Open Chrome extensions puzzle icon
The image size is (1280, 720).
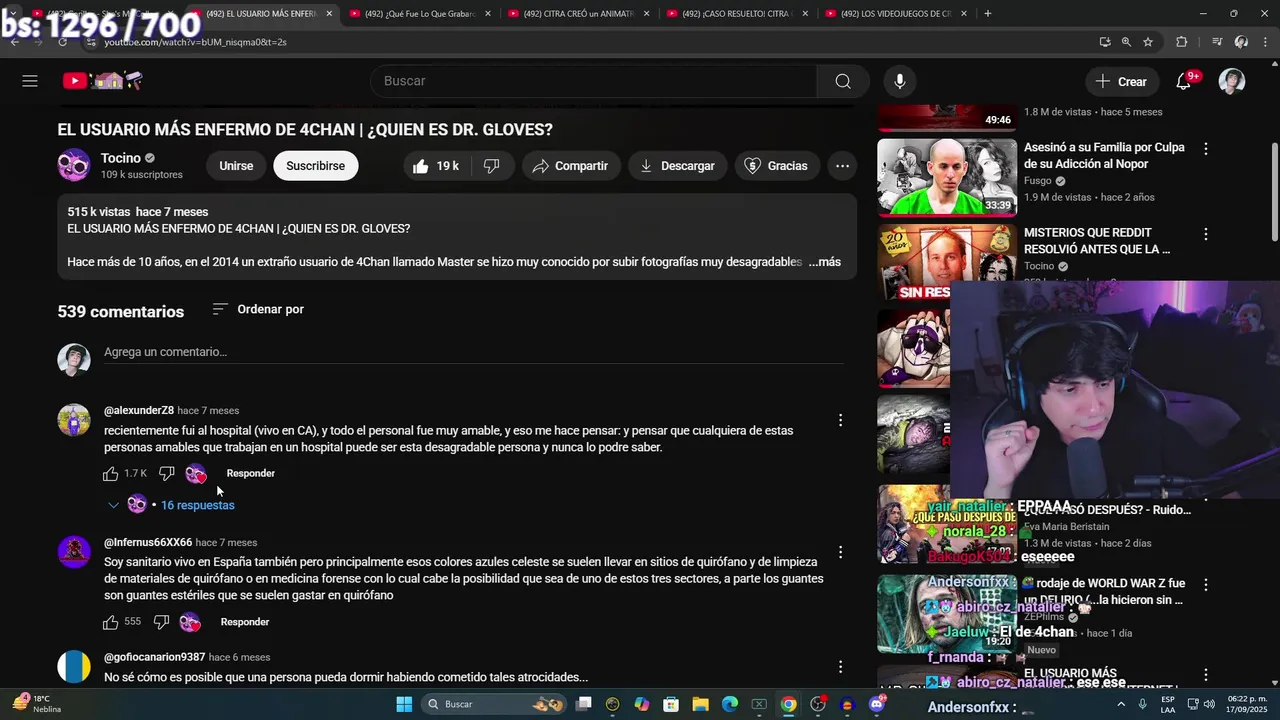coord(1181,42)
